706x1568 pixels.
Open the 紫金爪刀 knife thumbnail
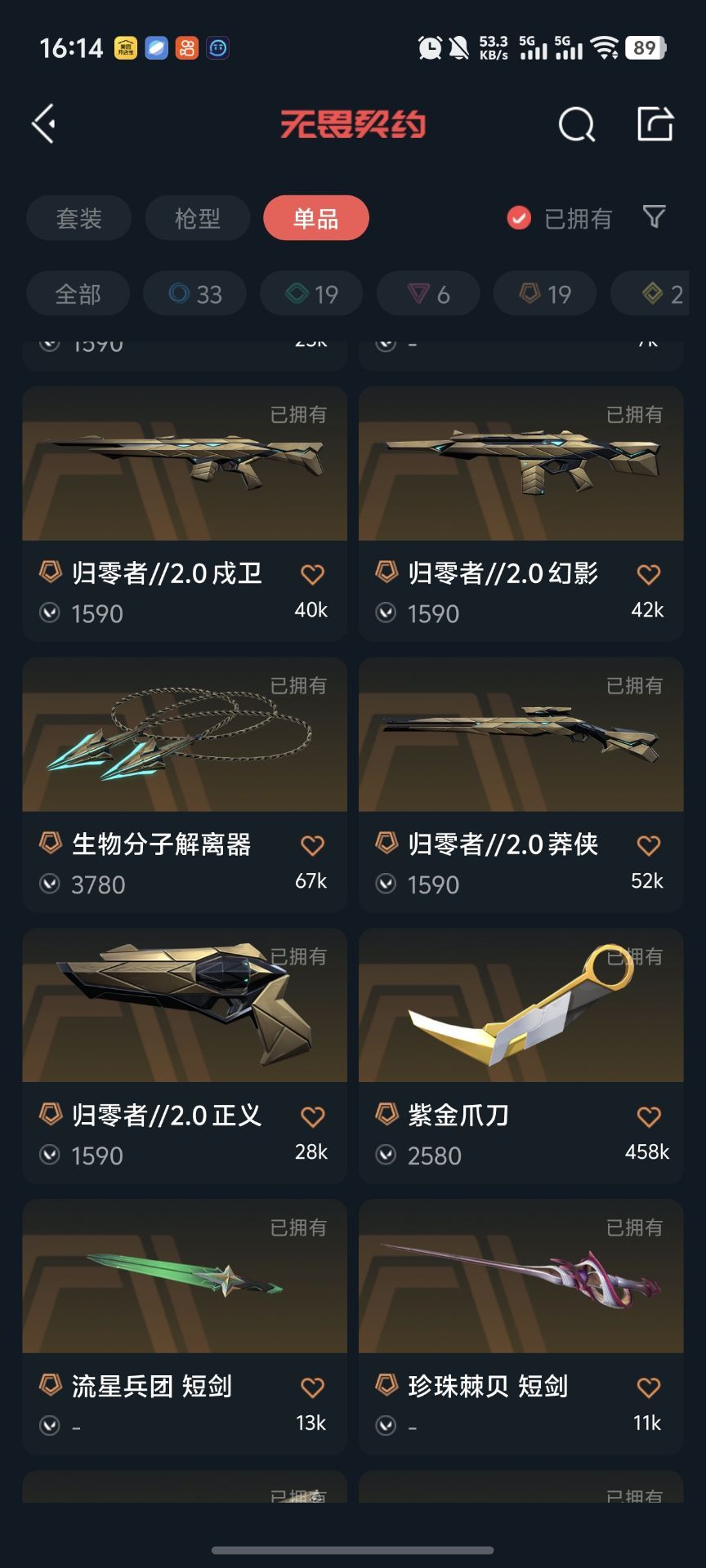pos(521,1005)
